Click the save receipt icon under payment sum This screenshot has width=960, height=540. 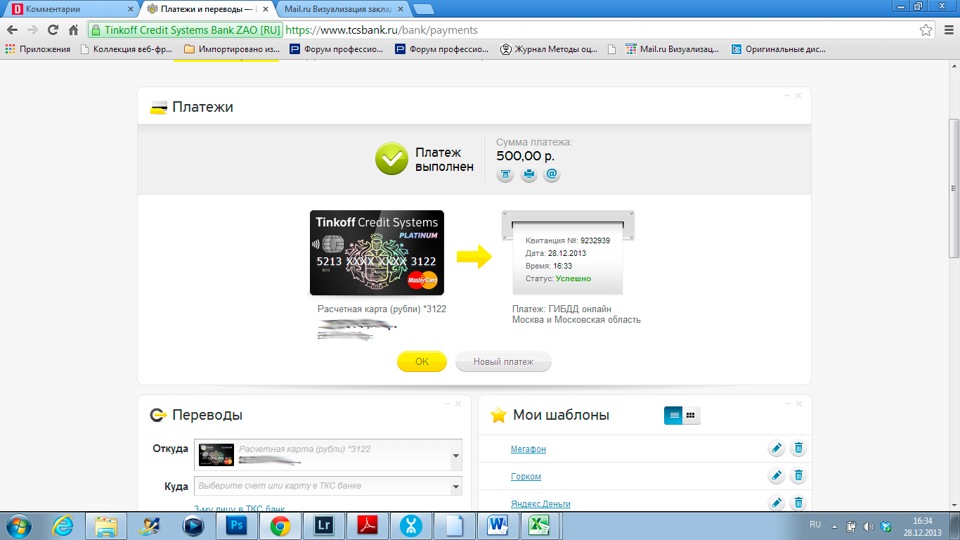click(x=505, y=174)
